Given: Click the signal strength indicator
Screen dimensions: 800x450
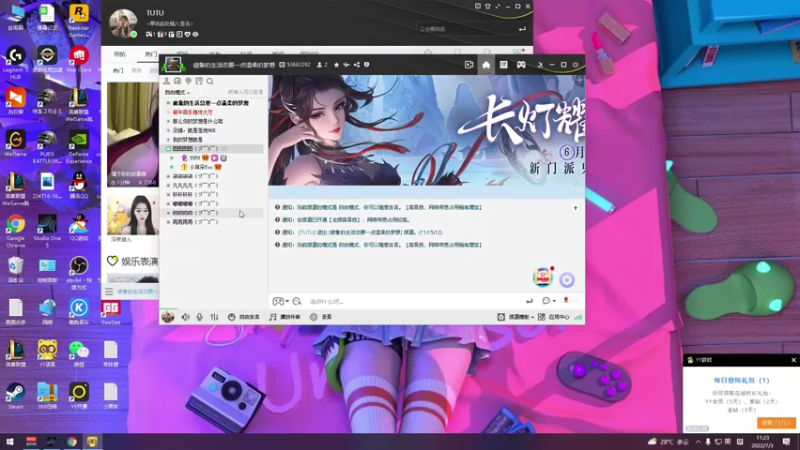Looking at the screenshot, I should 578,317.
